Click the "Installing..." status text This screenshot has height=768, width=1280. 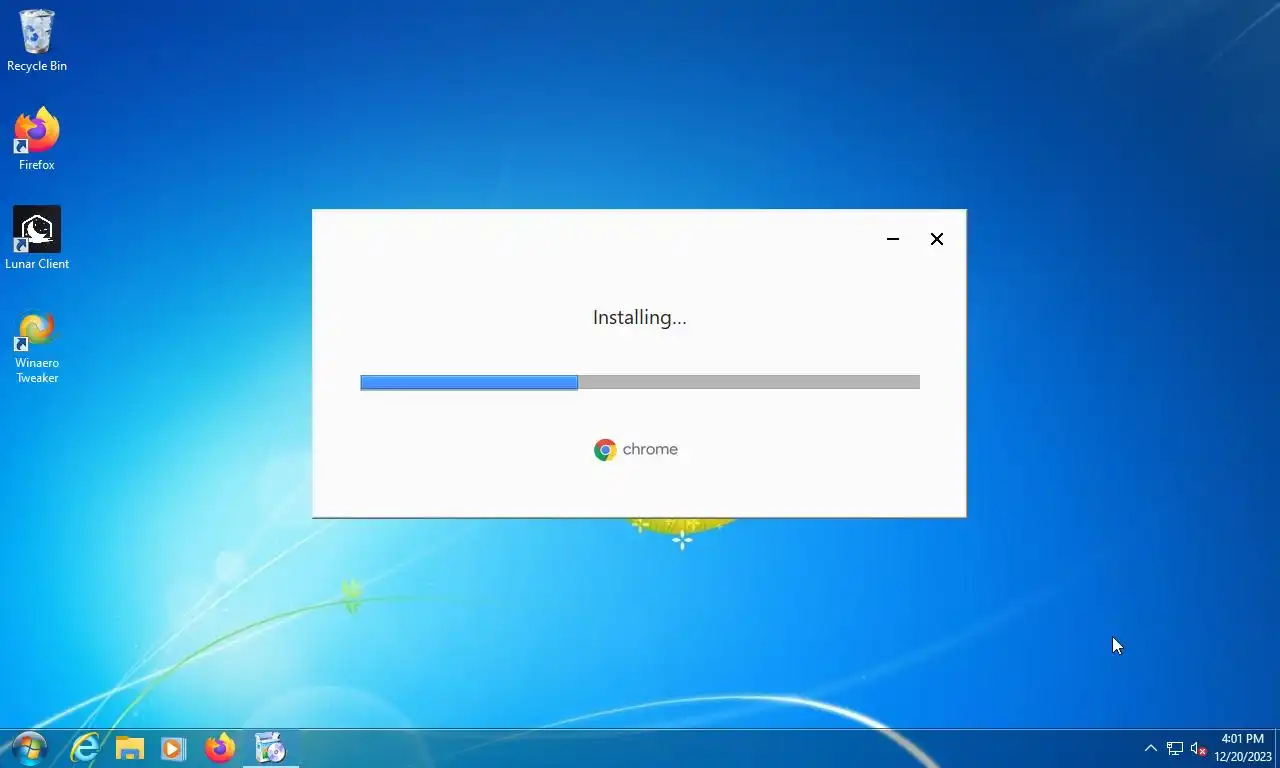click(x=640, y=318)
